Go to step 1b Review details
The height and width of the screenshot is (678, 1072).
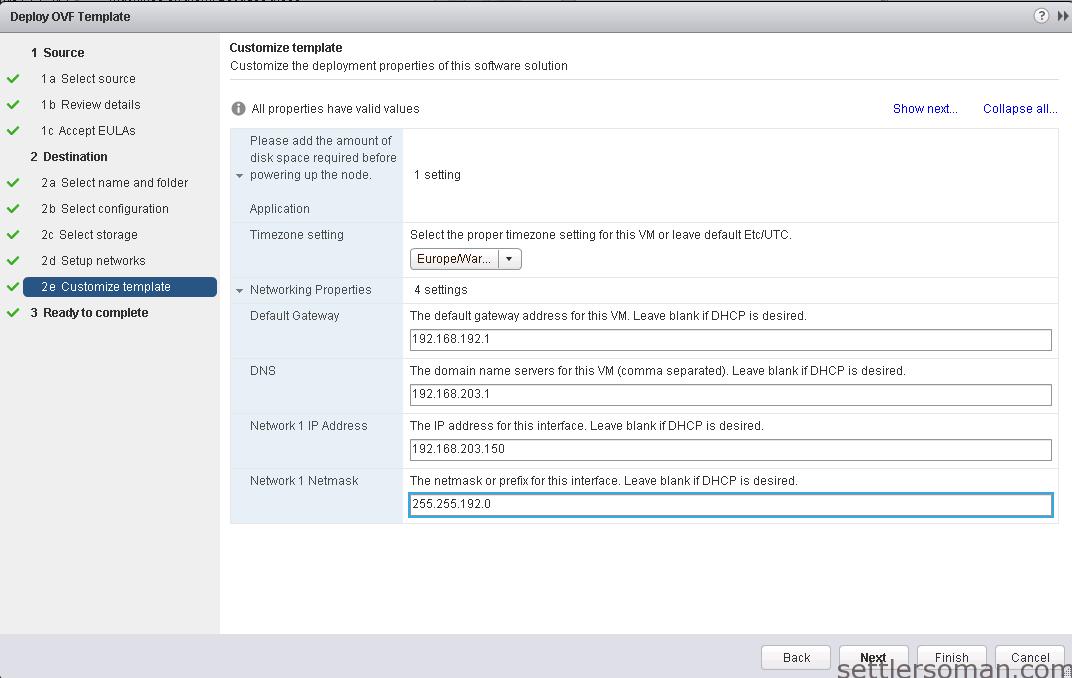click(x=100, y=105)
